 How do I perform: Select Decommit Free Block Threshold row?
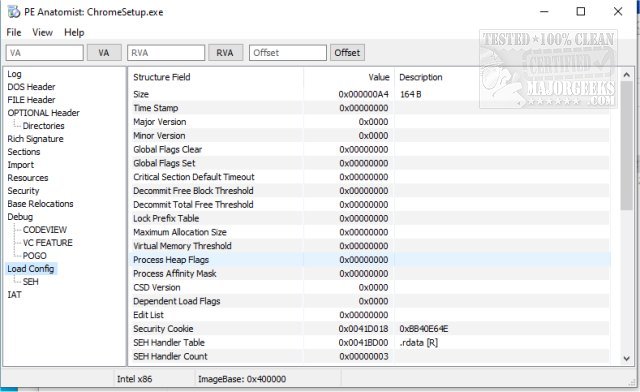(x=370, y=191)
